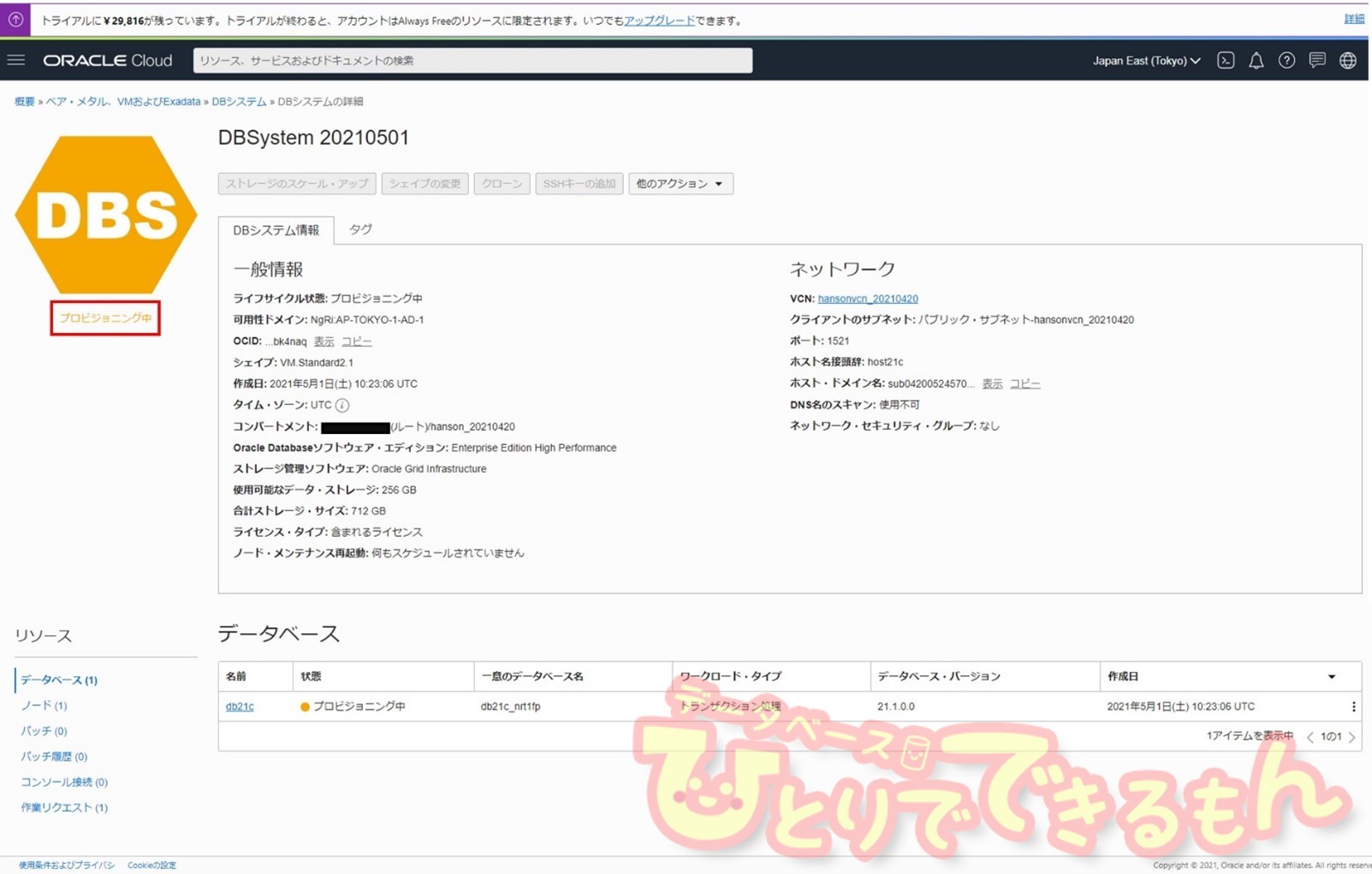This screenshot has height=874, width=1372.
Task: Open the help question mark icon
Action: (x=1286, y=61)
